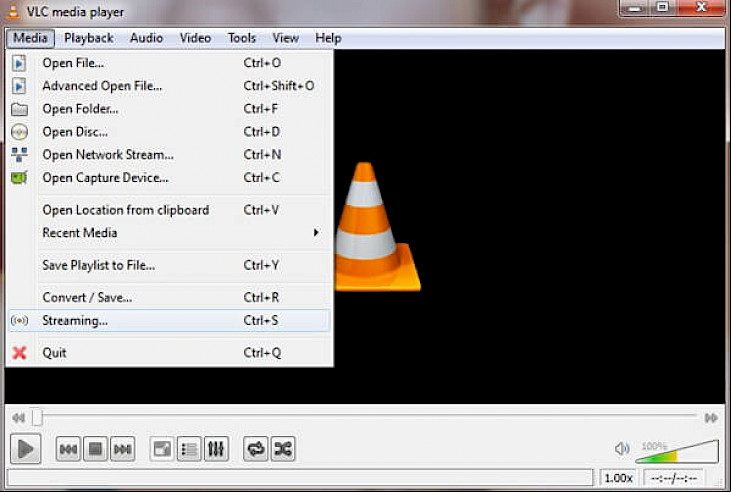The height and width of the screenshot is (492, 731).
Task: Open the Video menu
Action: pyautogui.click(x=195, y=38)
